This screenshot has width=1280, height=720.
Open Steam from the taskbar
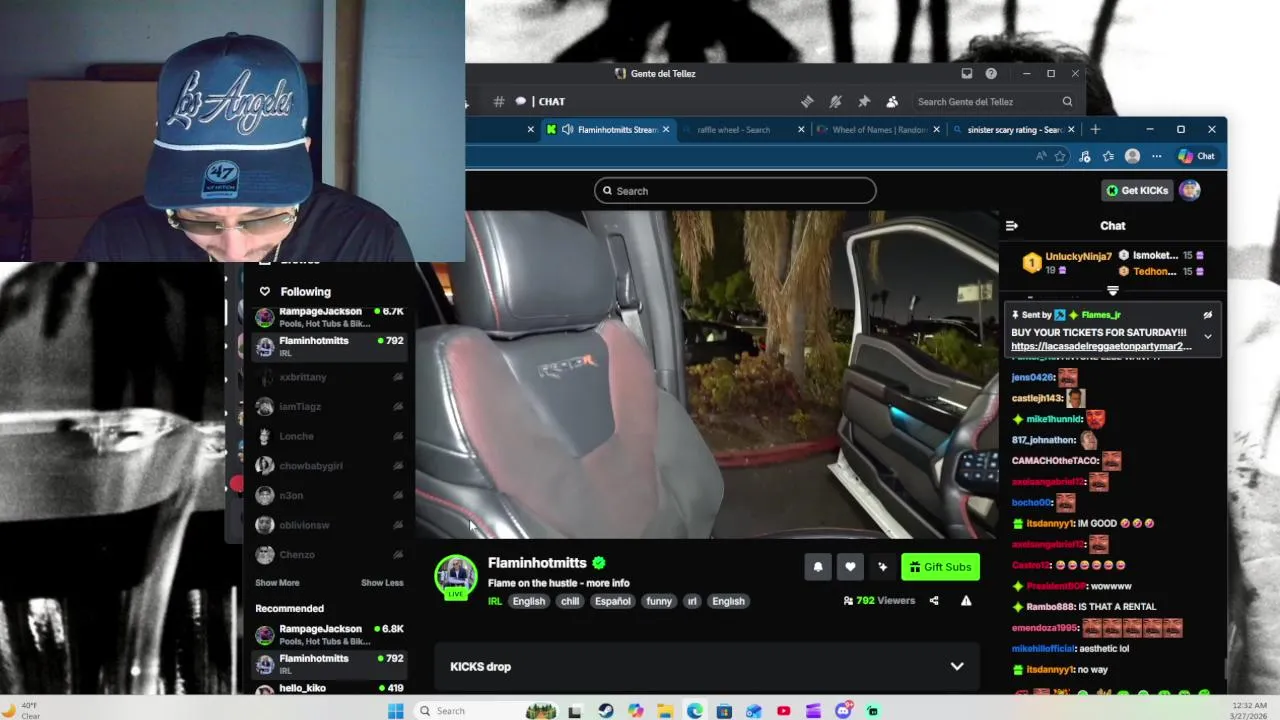point(606,711)
